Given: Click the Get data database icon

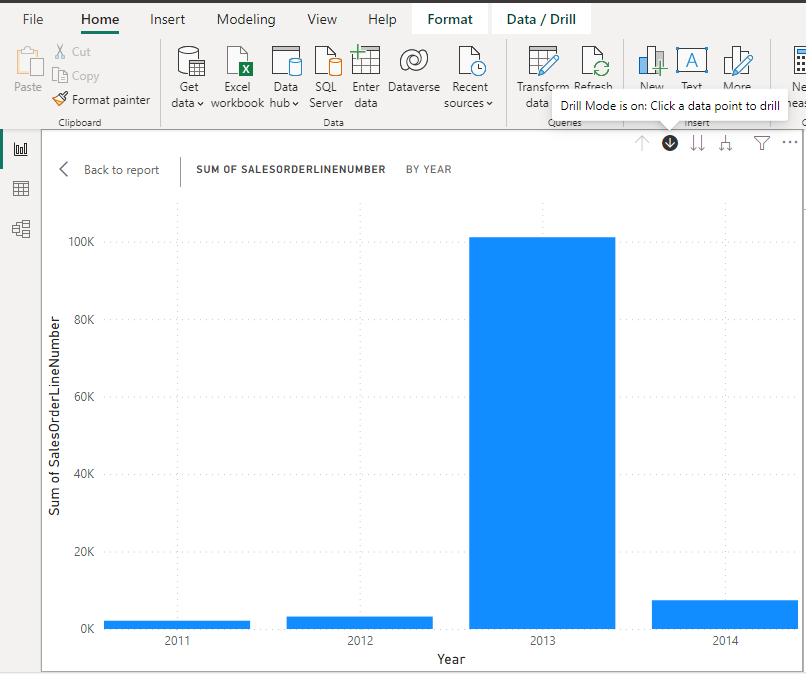Looking at the screenshot, I should click(191, 61).
